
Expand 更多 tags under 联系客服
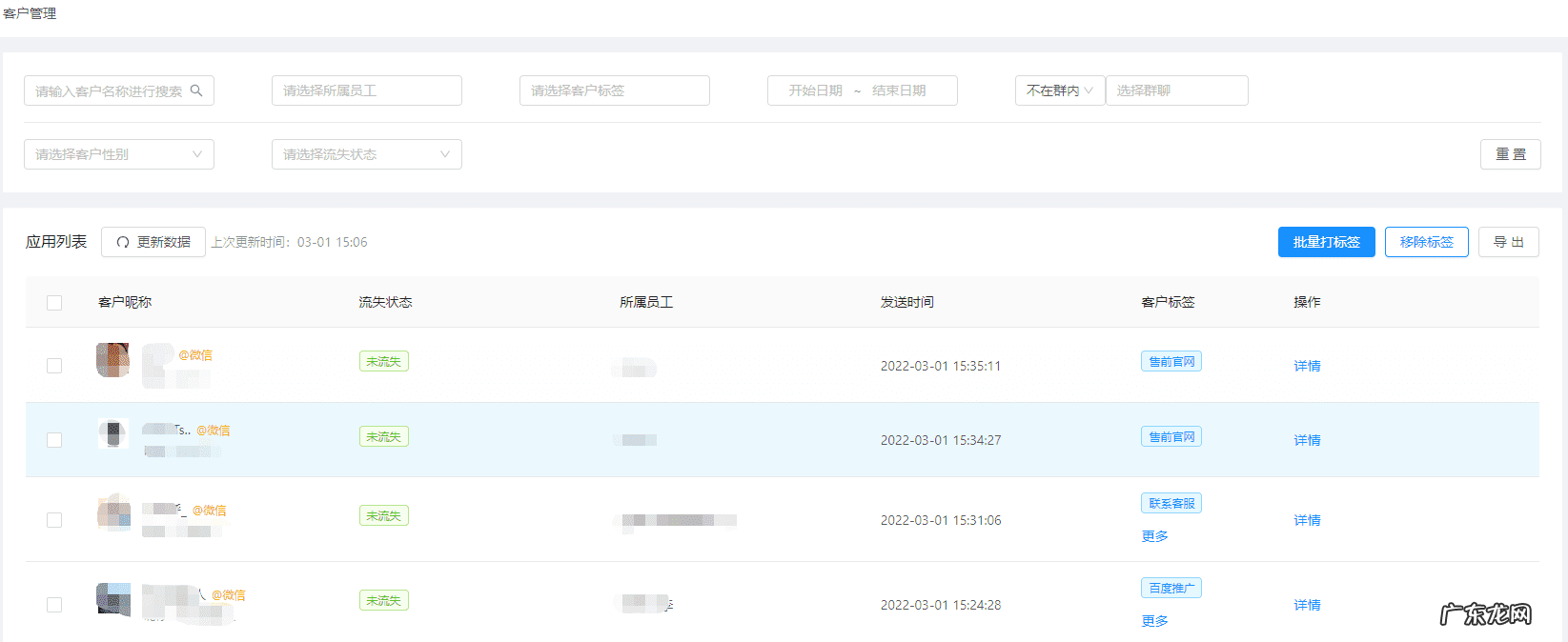coord(1154,536)
